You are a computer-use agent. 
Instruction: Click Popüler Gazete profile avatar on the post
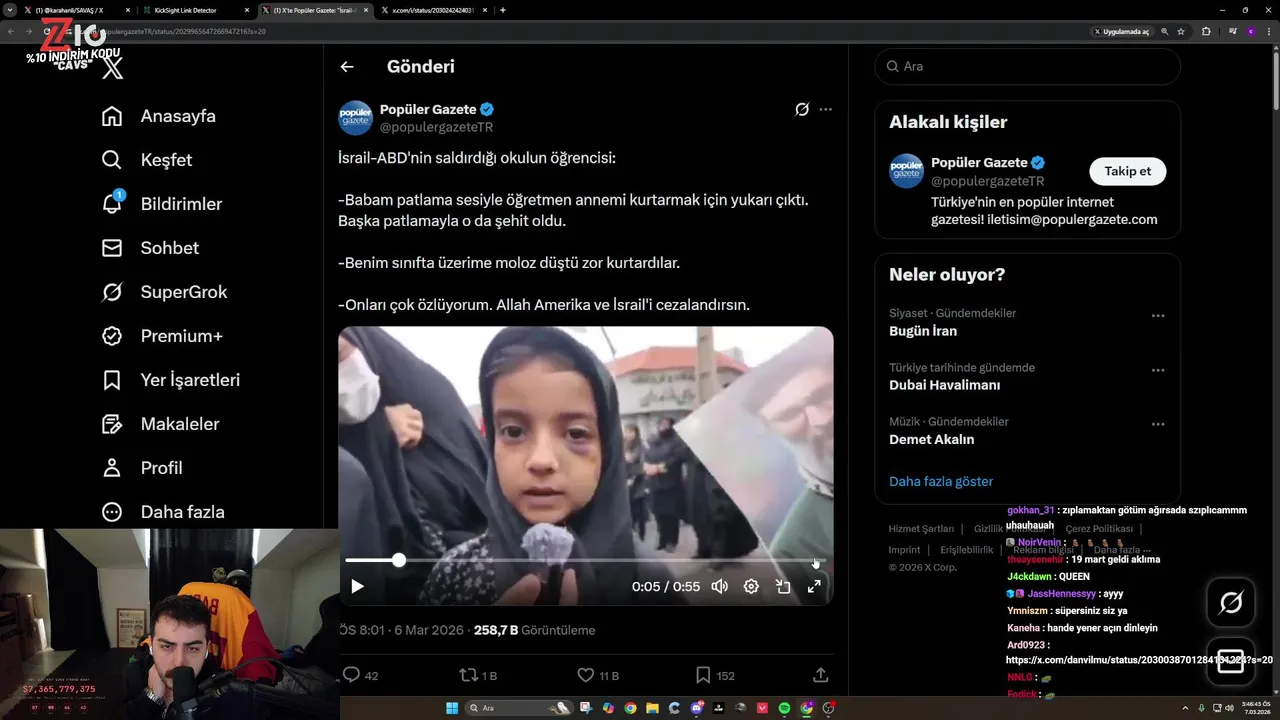[x=356, y=118]
